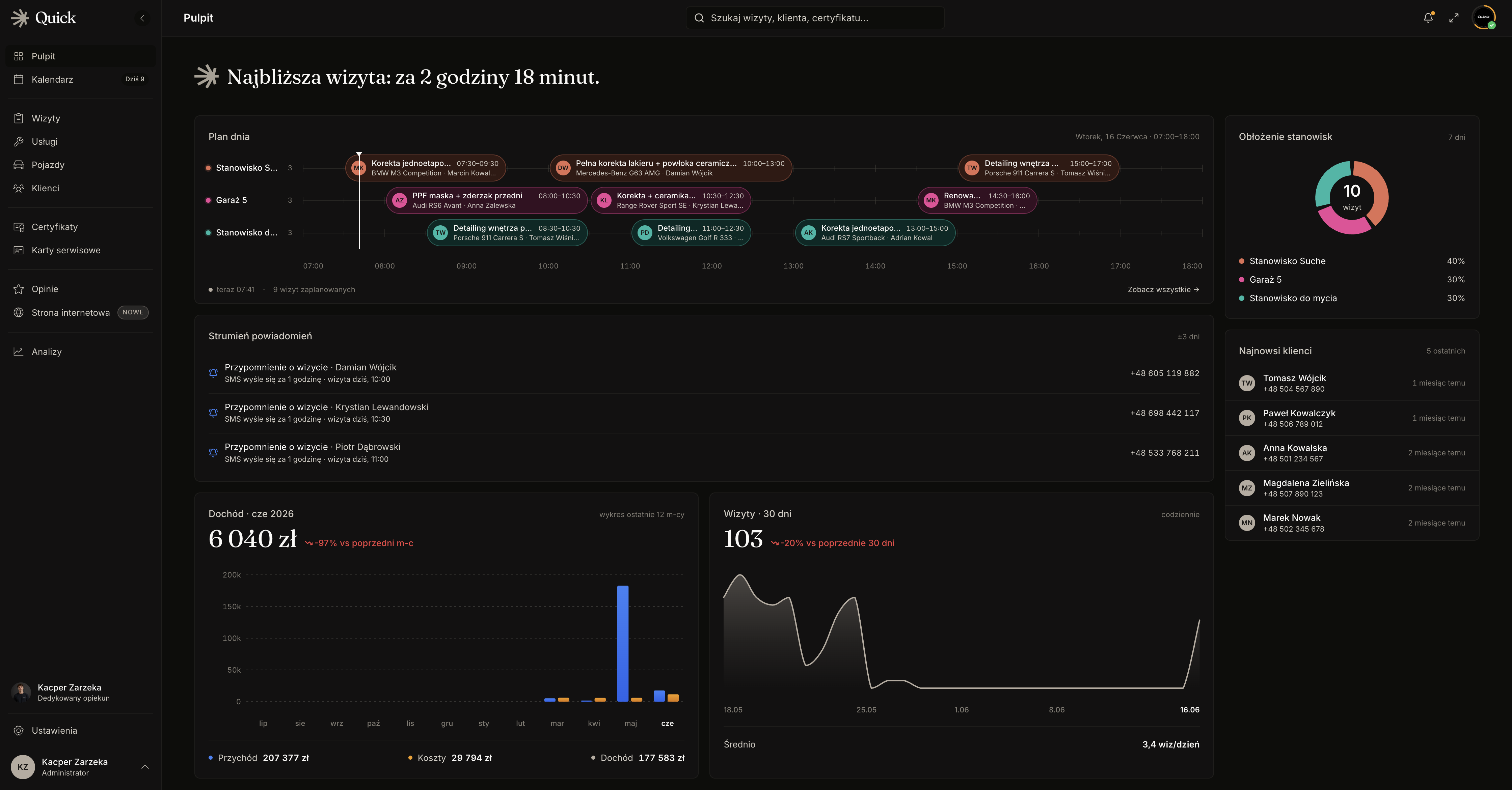Click the Analizy chart icon
The width and height of the screenshot is (1512, 790).
(19, 352)
